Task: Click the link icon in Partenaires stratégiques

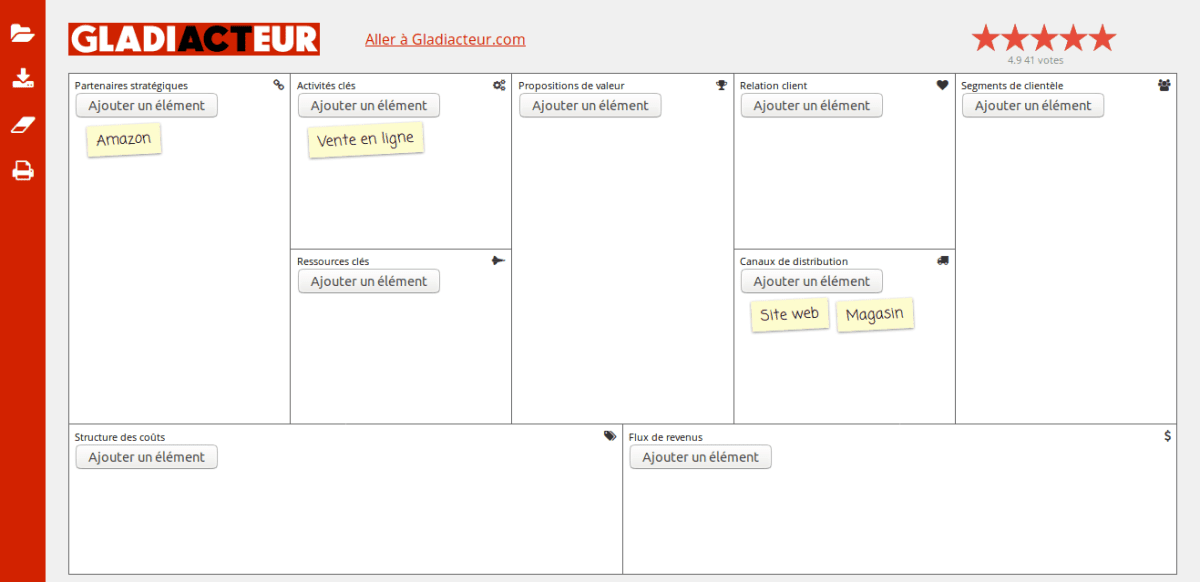Action: (x=279, y=85)
